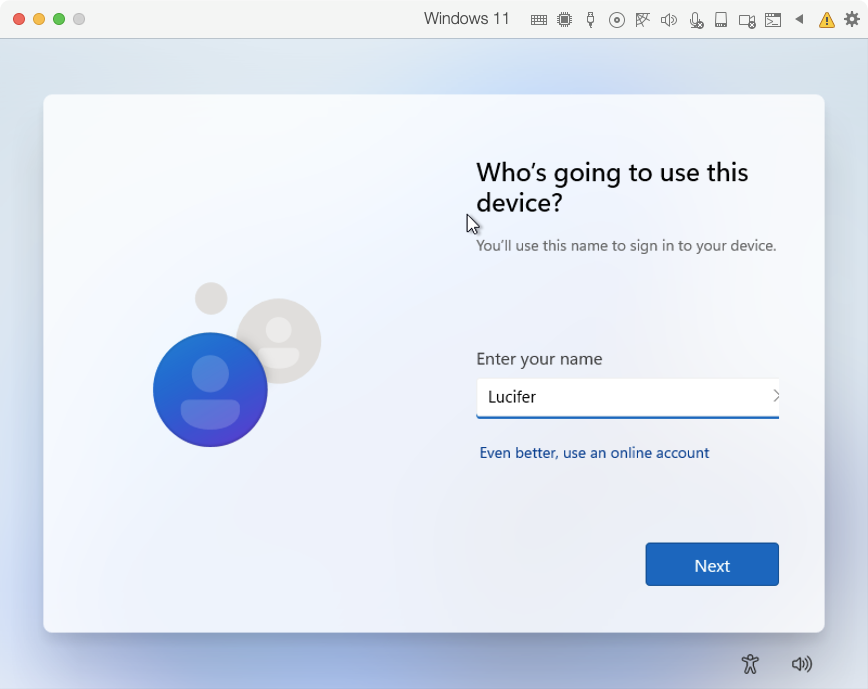Open the USB devices icon

click(x=590, y=20)
